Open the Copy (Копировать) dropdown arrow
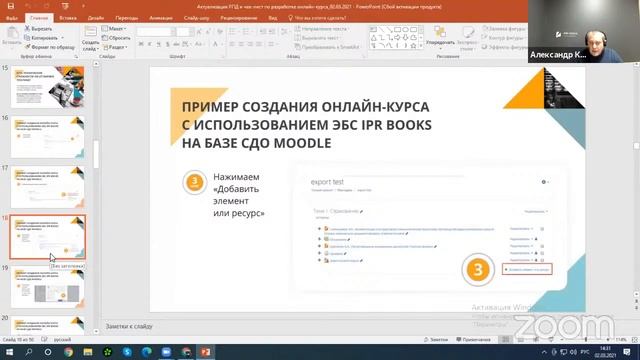The height and width of the screenshot is (360, 640). [x=62, y=38]
